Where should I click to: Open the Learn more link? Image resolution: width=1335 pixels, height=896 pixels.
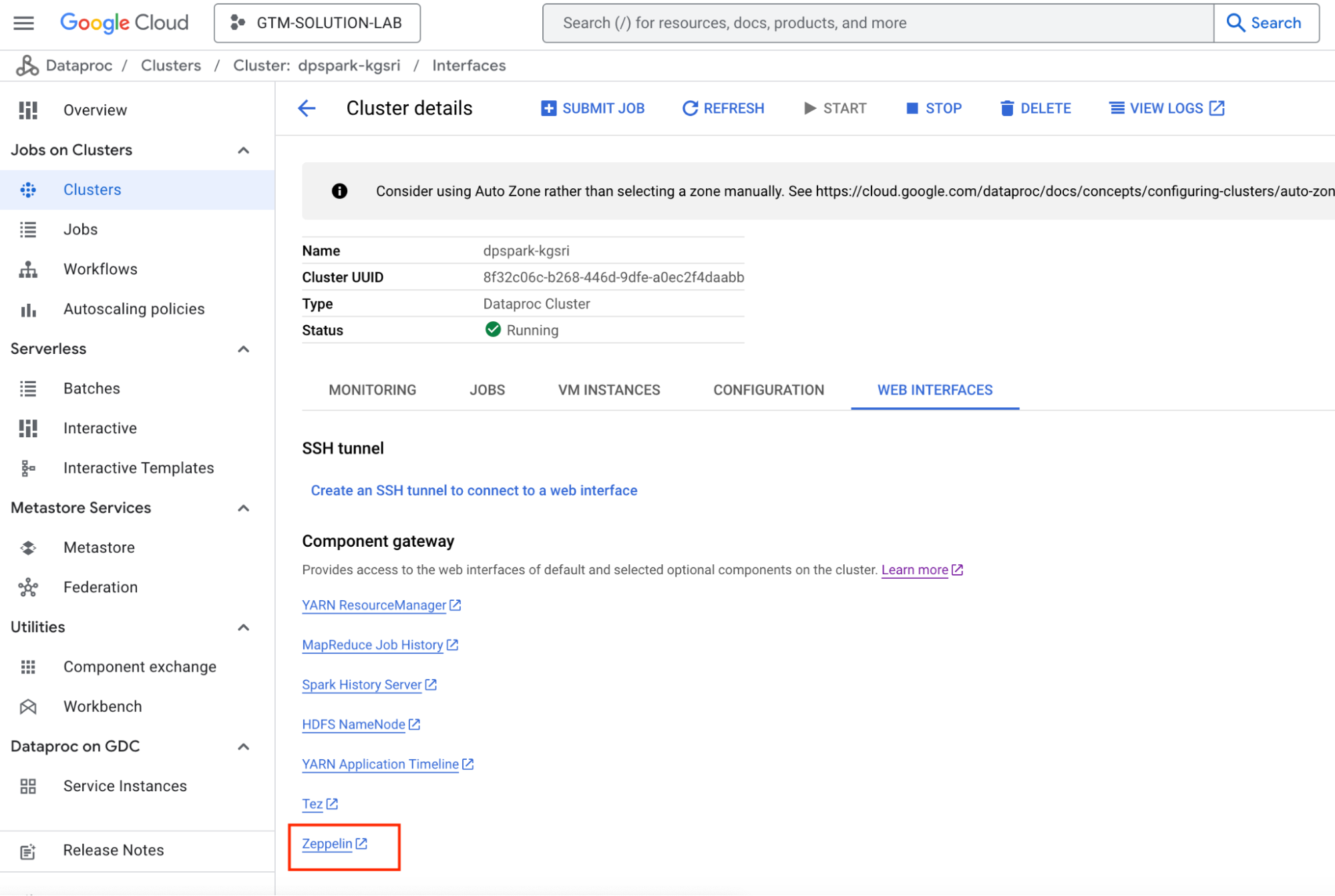914,570
